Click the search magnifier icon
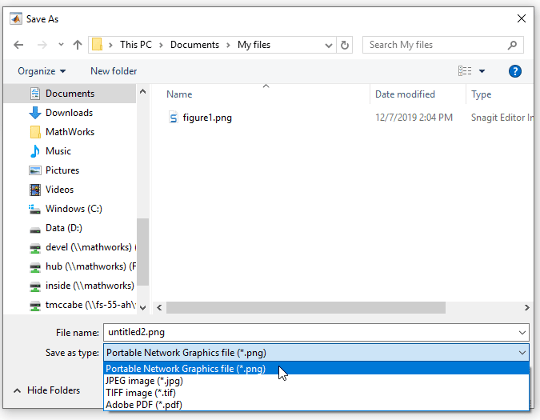Screen dimensions: 540x420 click(x=512, y=45)
